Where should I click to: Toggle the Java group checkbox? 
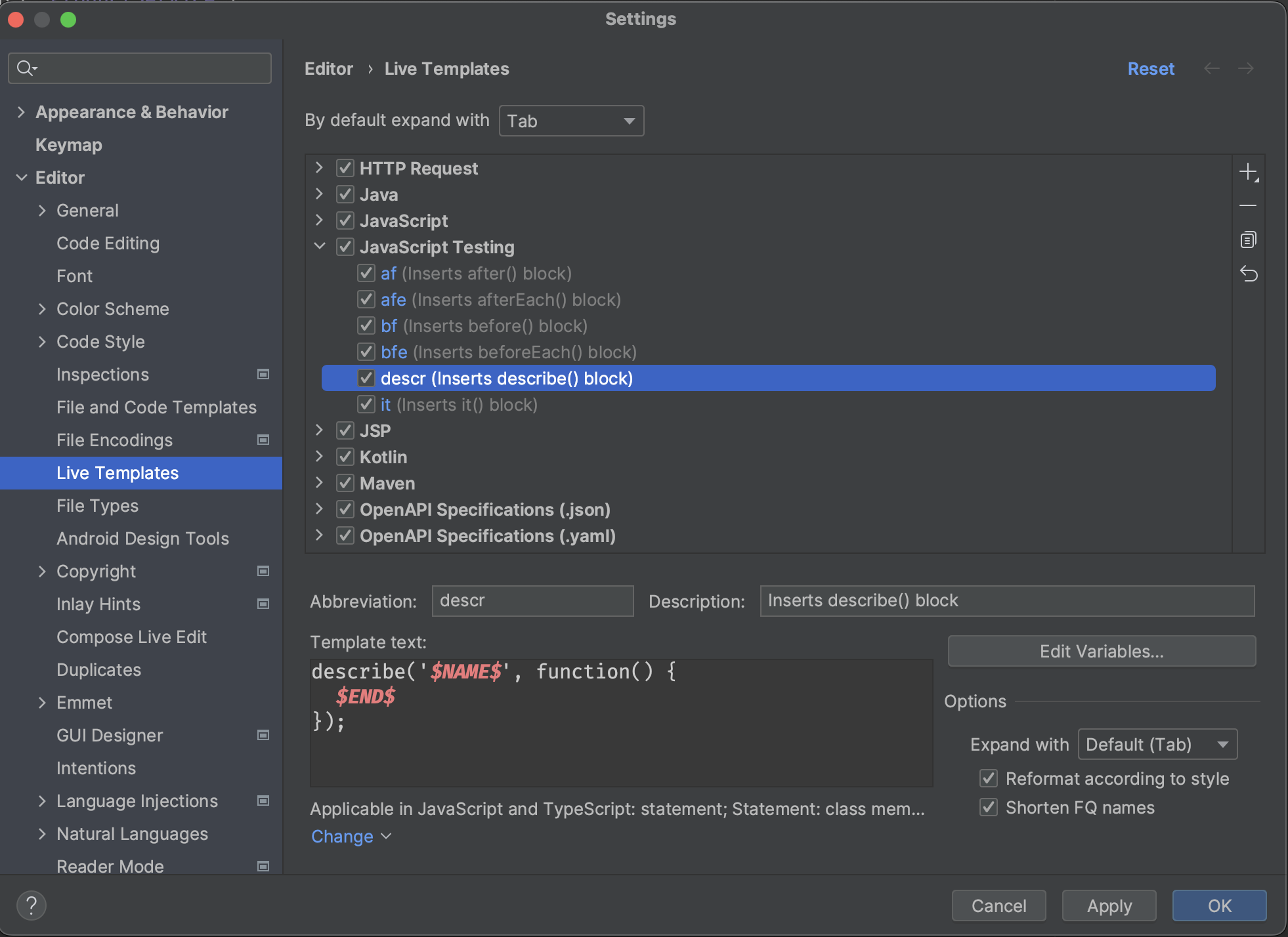[345, 194]
